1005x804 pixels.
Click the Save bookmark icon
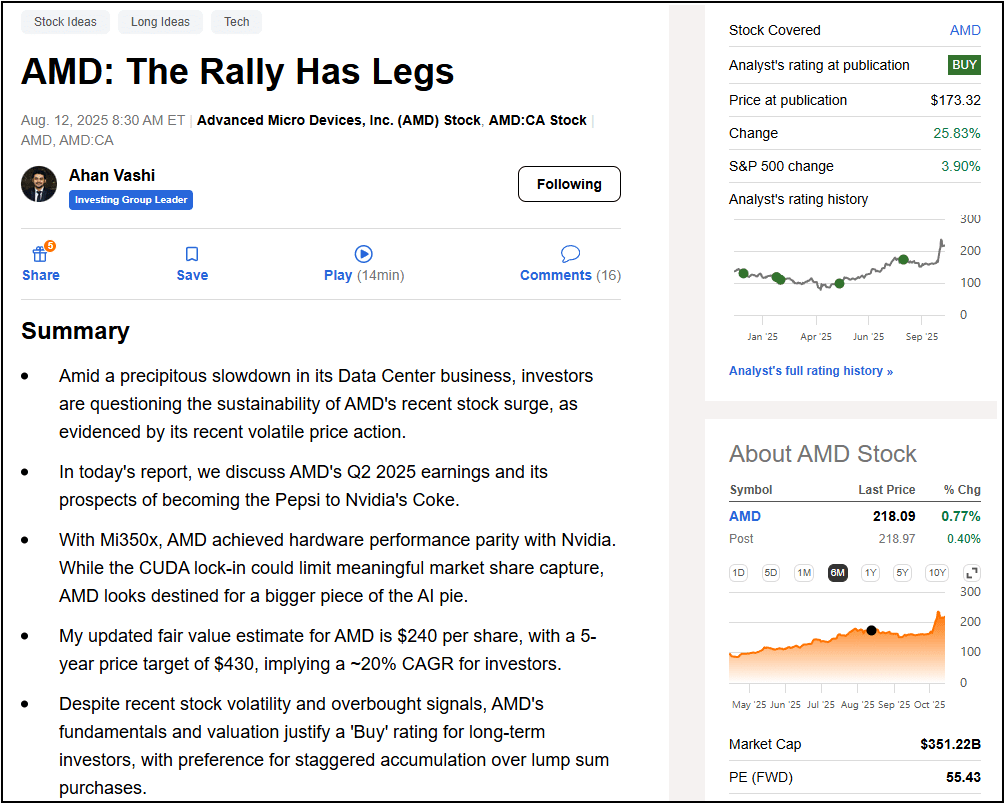[192, 254]
